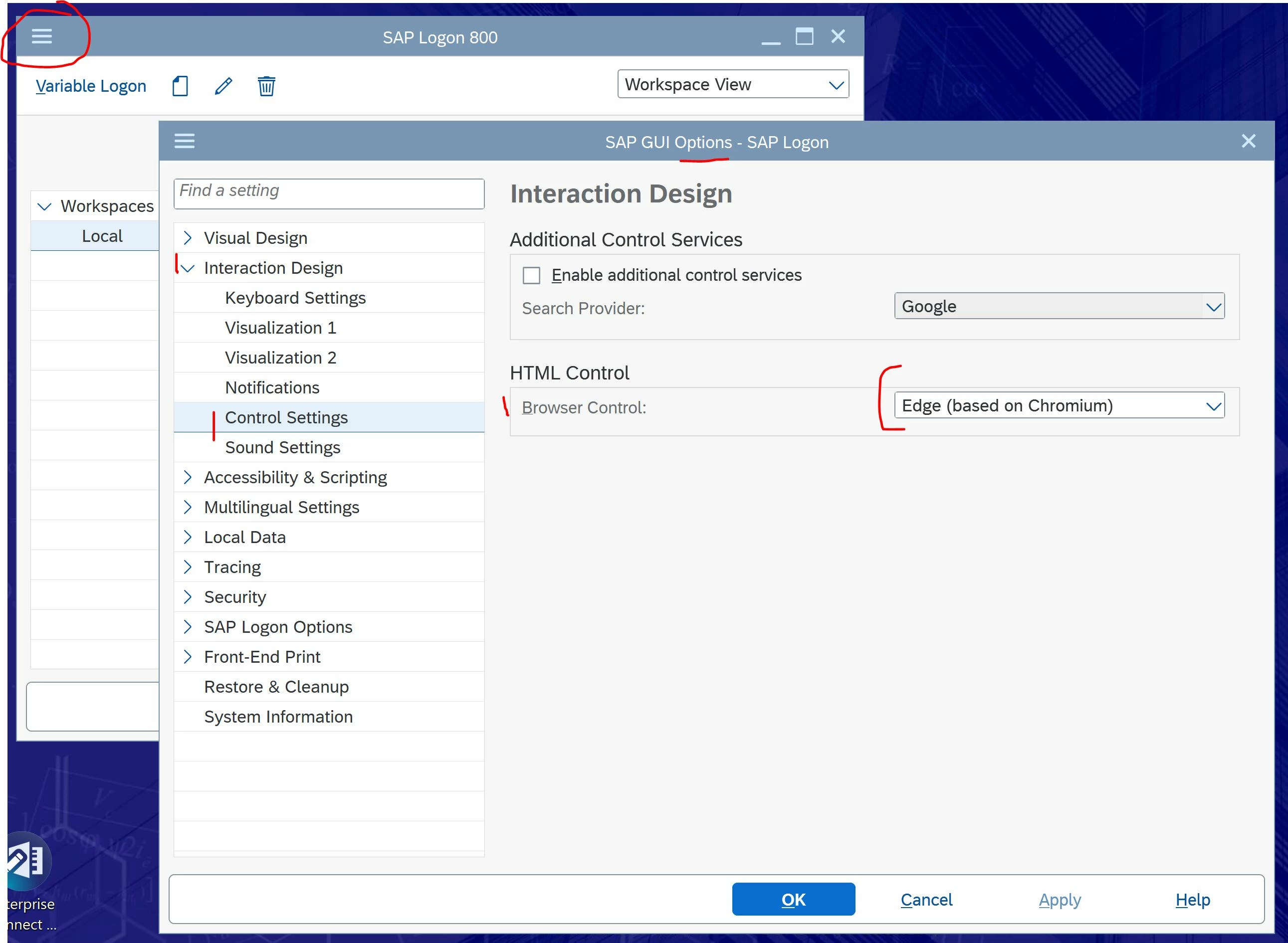
Task: Click the OK button
Action: point(793,900)
